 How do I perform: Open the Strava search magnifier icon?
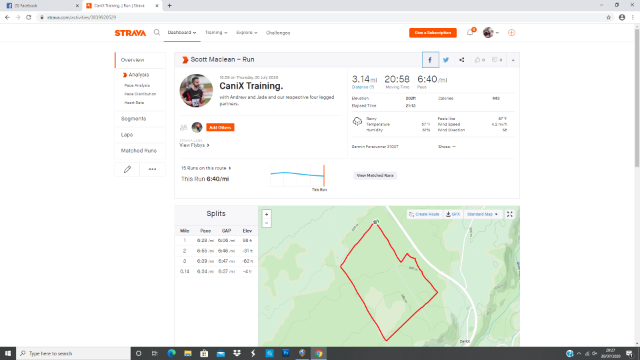point(157,33)
